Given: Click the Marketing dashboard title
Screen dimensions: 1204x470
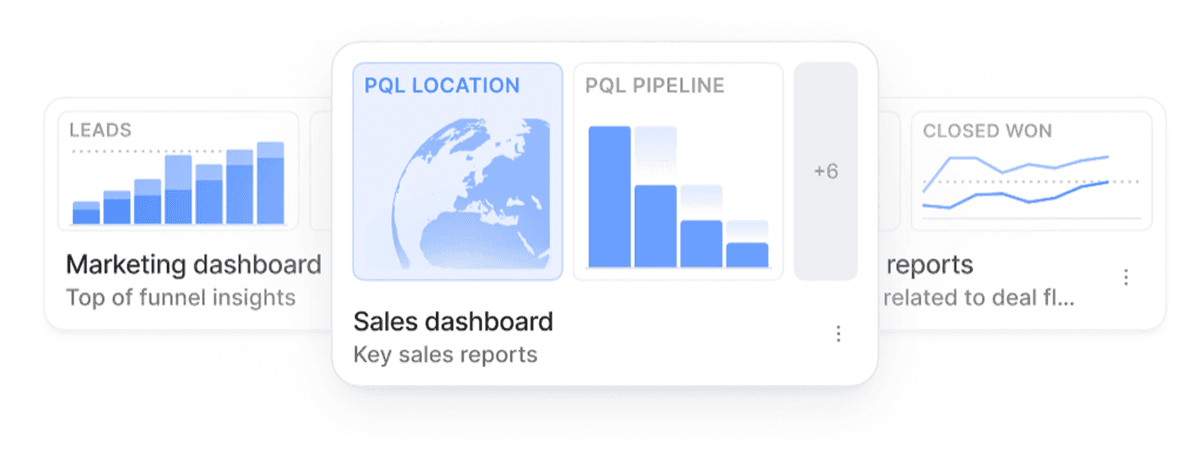Looking at the screenshot, I should point(193,265).
